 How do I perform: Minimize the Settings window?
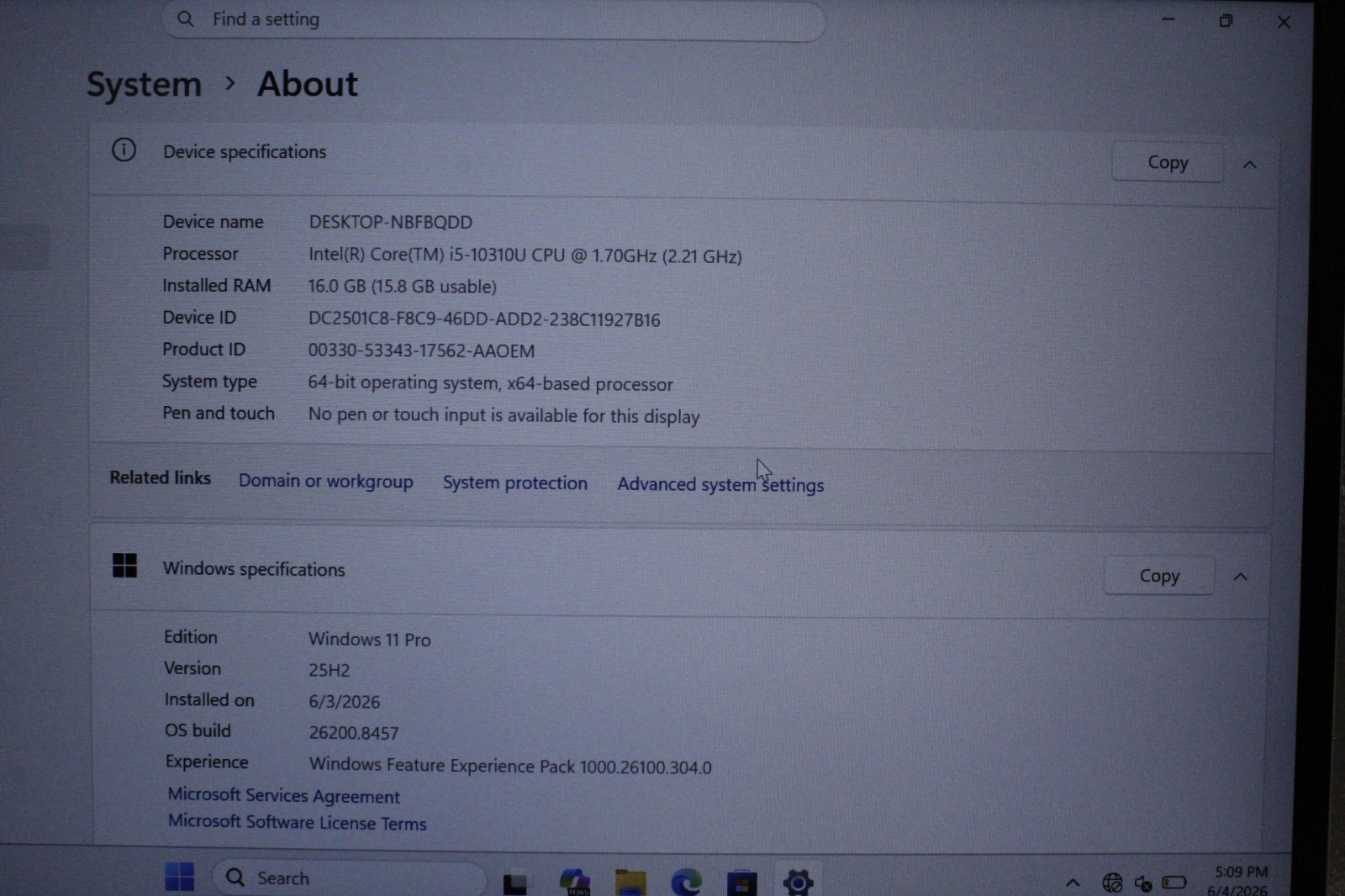[1168, 19]
